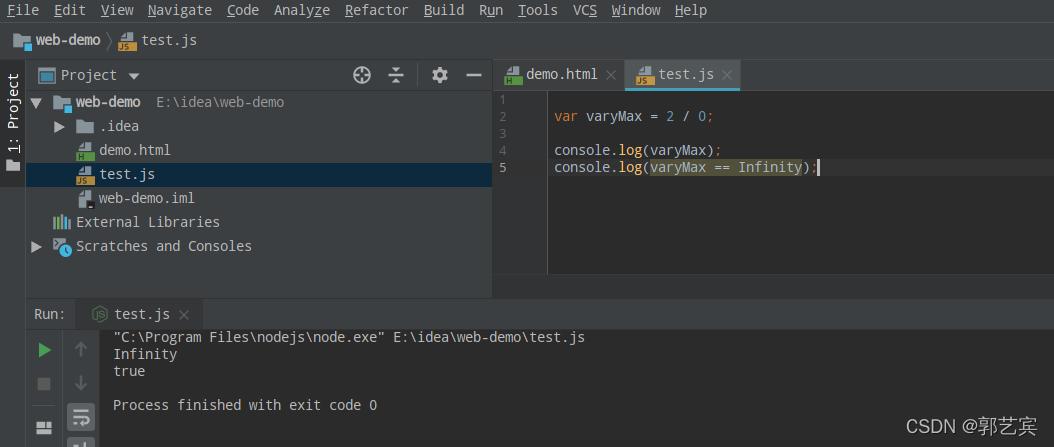Select test.js in project tree

[x=259, y=175]
